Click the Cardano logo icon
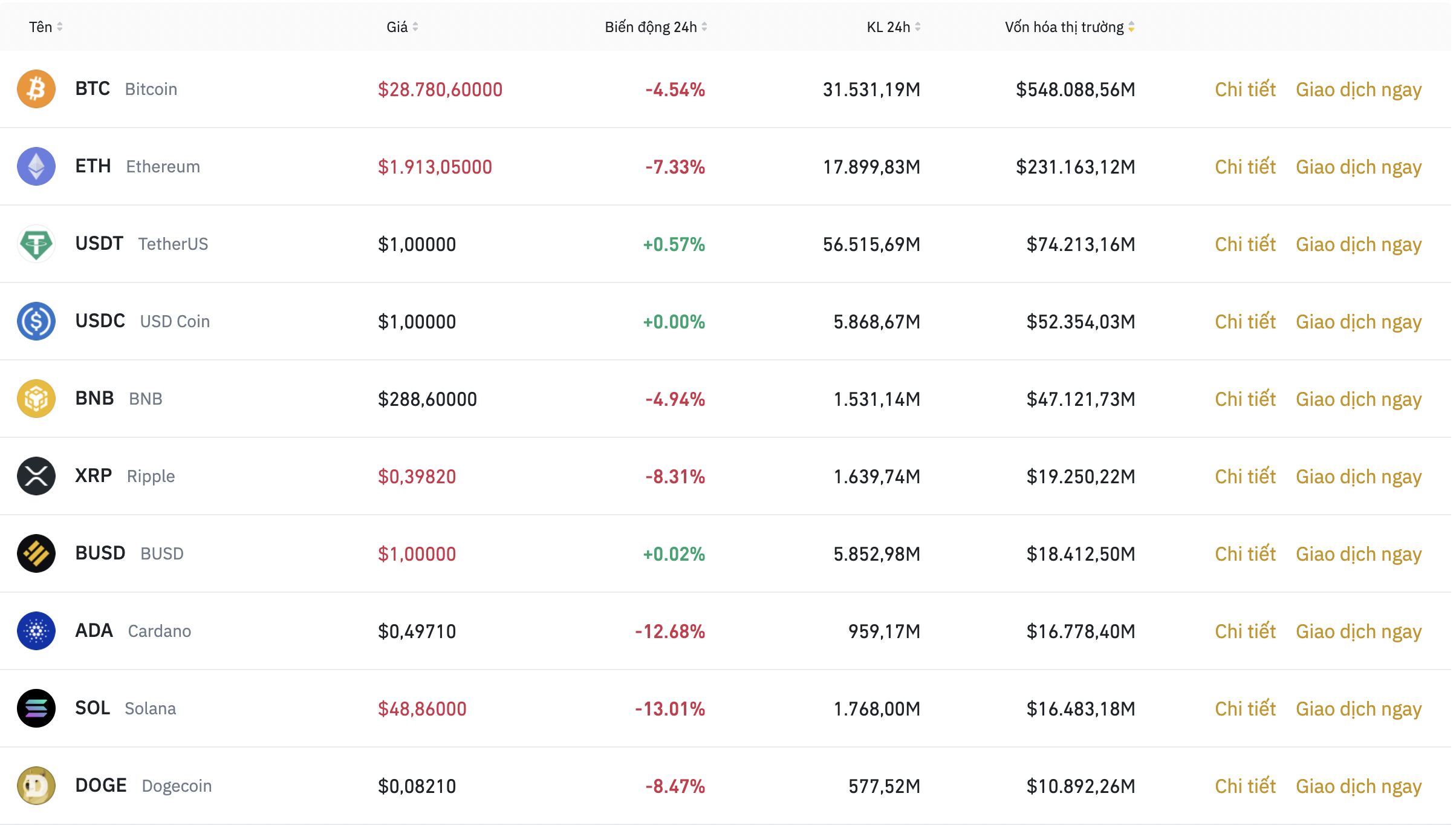Image resolution: width=1456 pixels, height=825 pixels. 36,631
